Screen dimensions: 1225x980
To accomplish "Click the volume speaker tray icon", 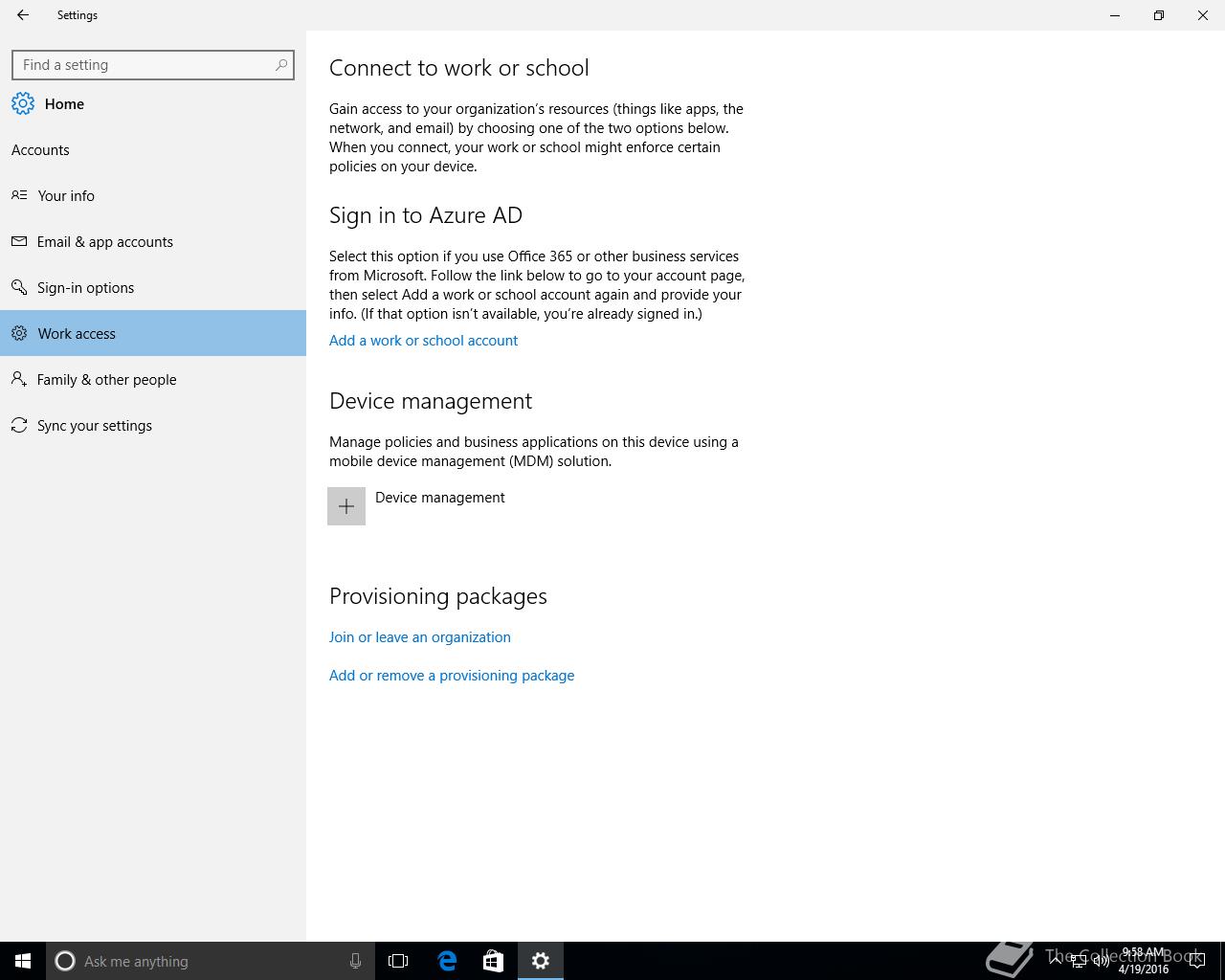I will coord(1101,961).
